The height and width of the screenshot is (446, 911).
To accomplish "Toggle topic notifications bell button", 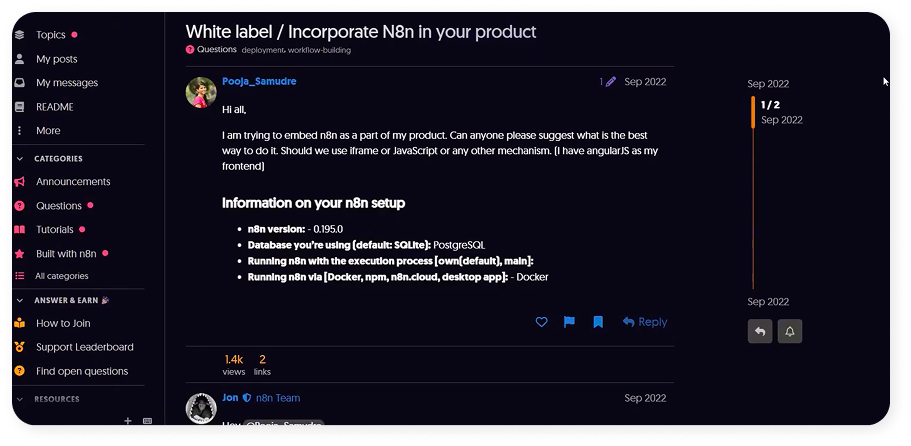I will tap(790, 331).
